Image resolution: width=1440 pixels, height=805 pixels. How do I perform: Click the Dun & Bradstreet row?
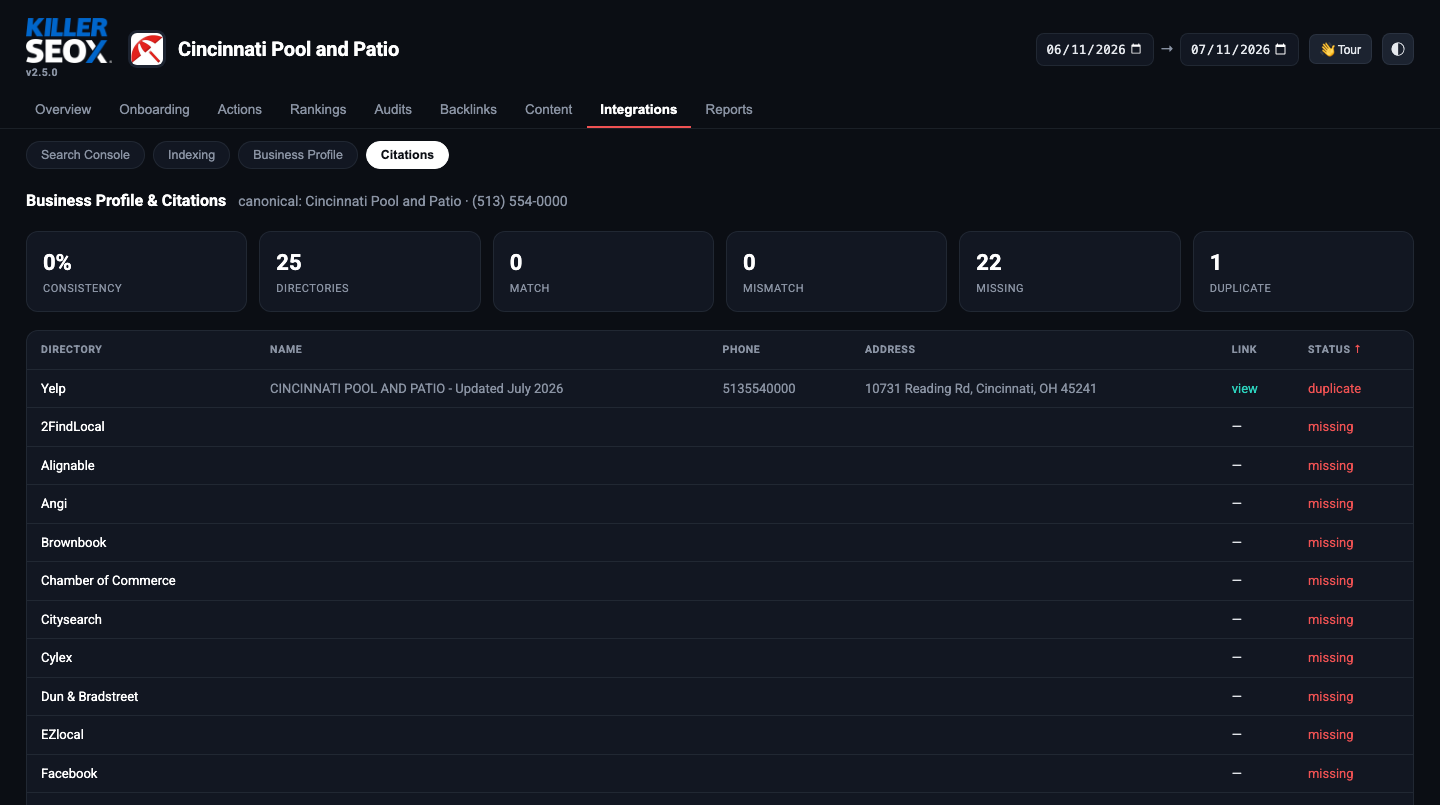720,696
